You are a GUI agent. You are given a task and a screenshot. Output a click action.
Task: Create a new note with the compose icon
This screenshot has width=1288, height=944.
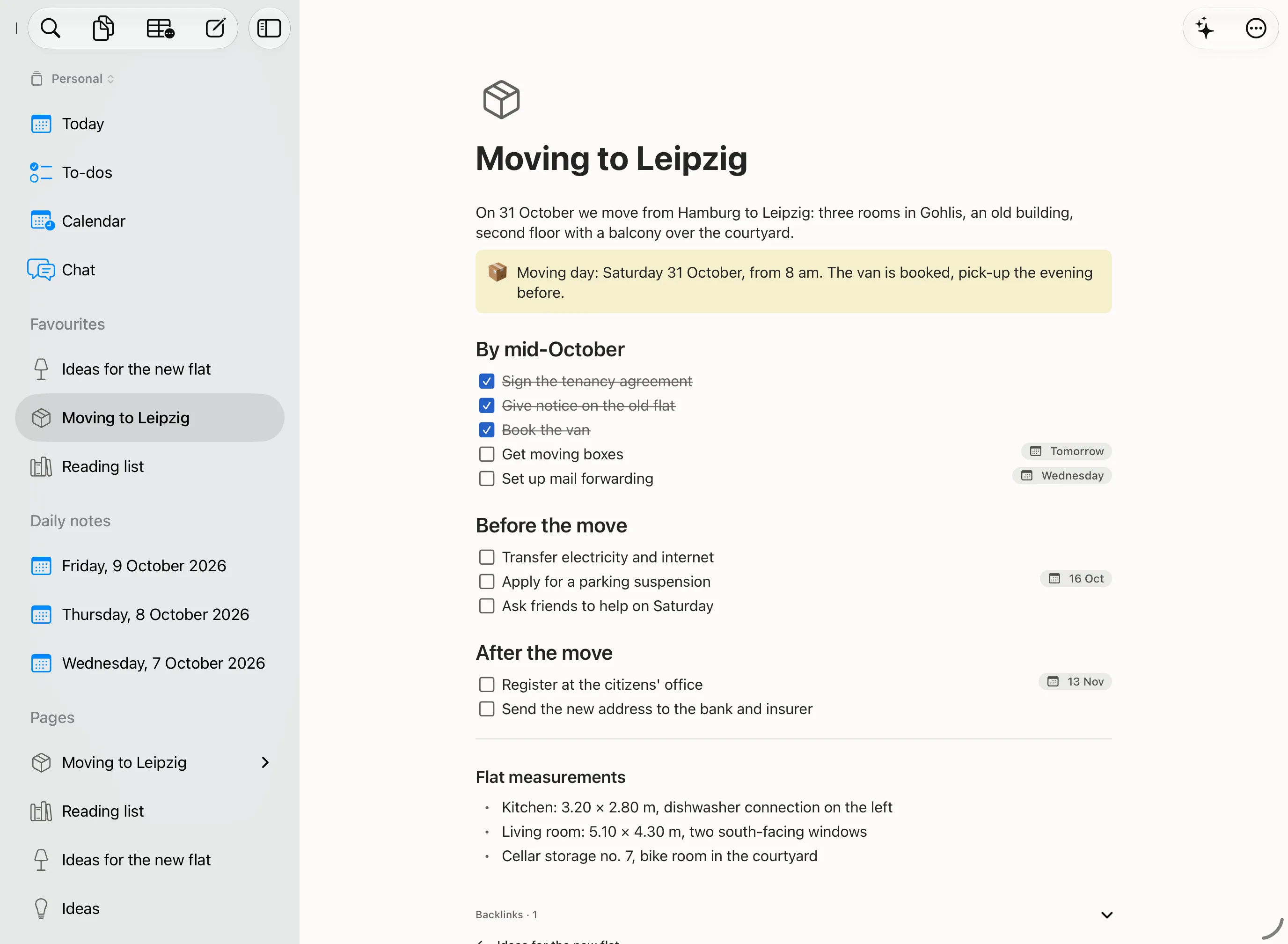(215, 28)
